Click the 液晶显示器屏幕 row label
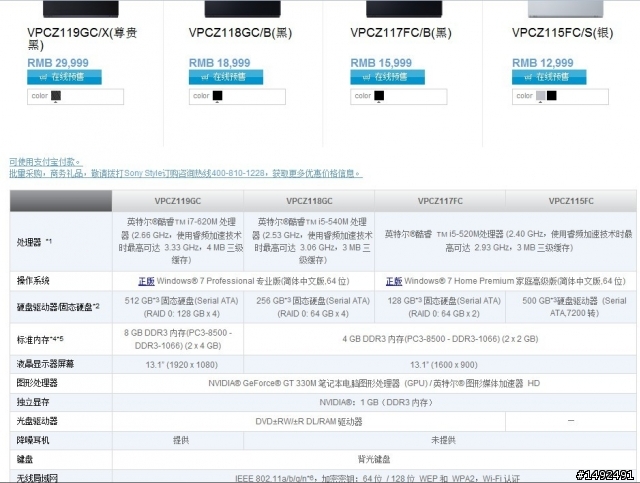This screenshot has height=483, width=640. pyautogui.click(x=45, y=364)
